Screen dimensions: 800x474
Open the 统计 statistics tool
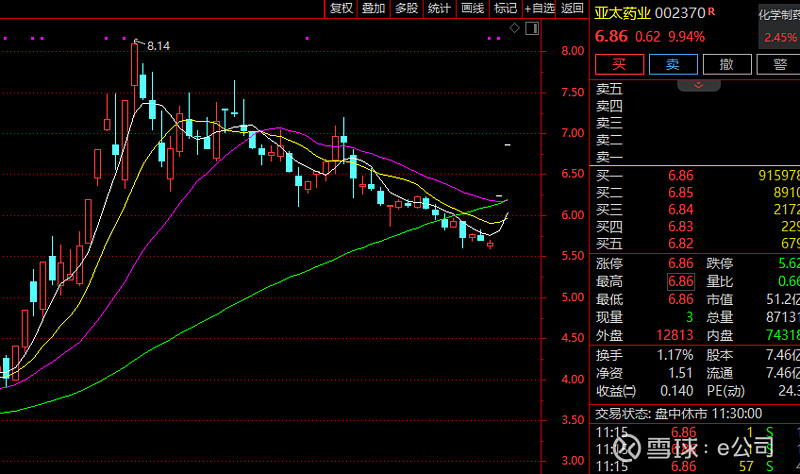click(x=438, y=8)
